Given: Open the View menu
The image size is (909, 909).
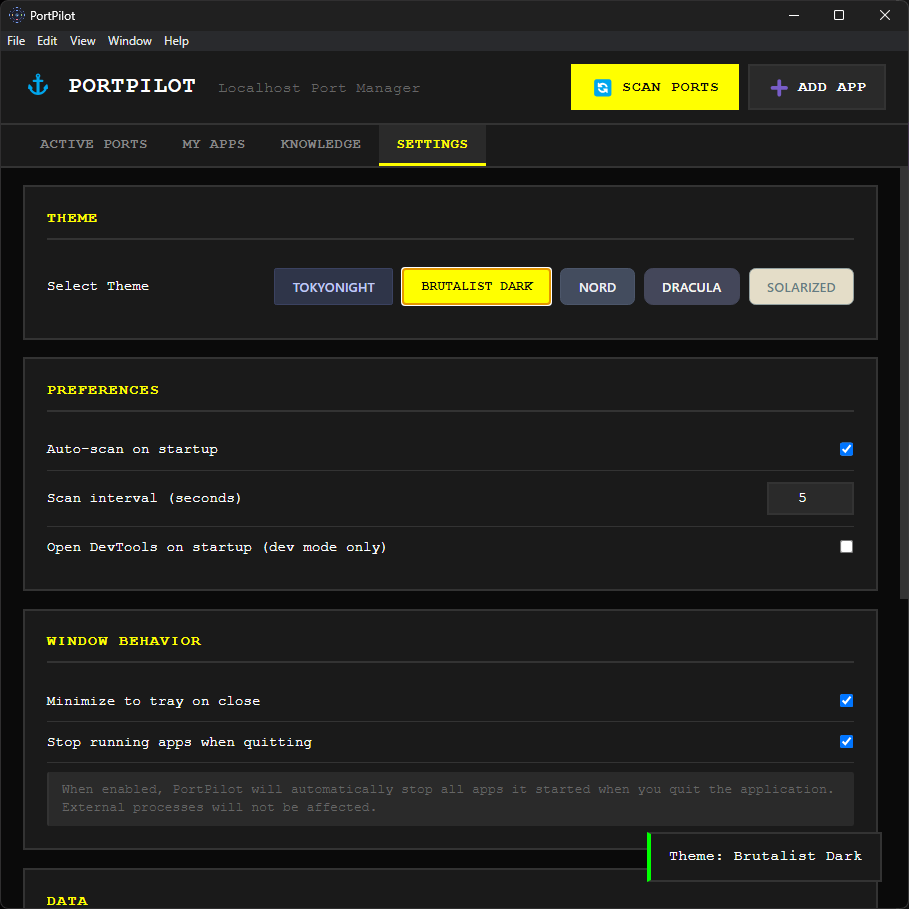Looking at the screenshot, I should [x=83, y=41].
